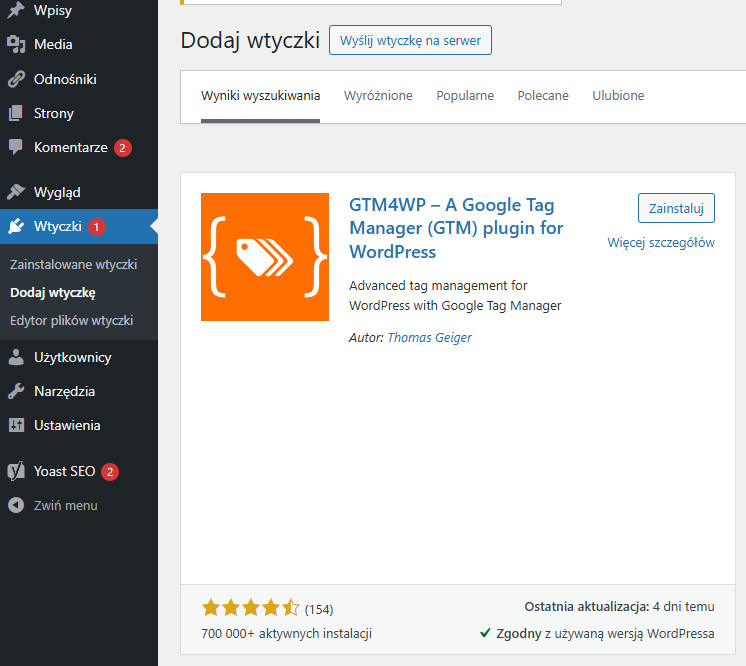Click the 'Dodaj wtyczki' page heading
746x666 pixels.
tap(250, 40)
